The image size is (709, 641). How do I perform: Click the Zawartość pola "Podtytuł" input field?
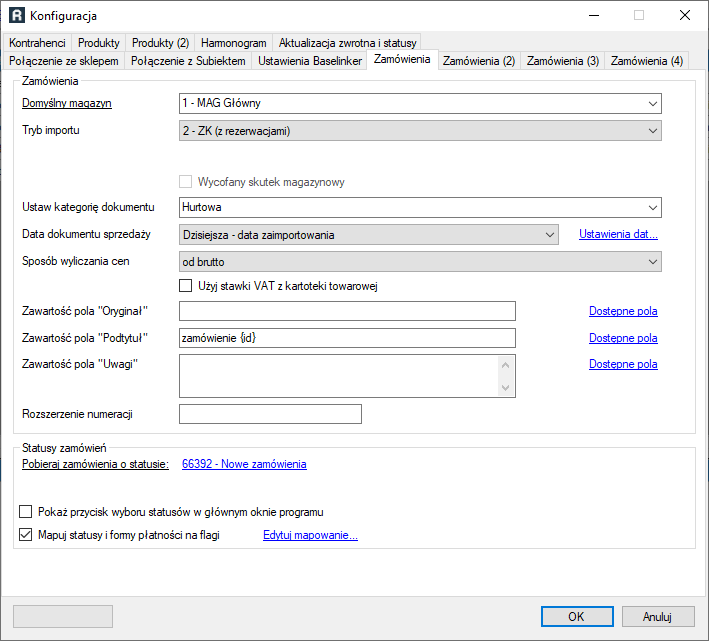pos(347,338)
